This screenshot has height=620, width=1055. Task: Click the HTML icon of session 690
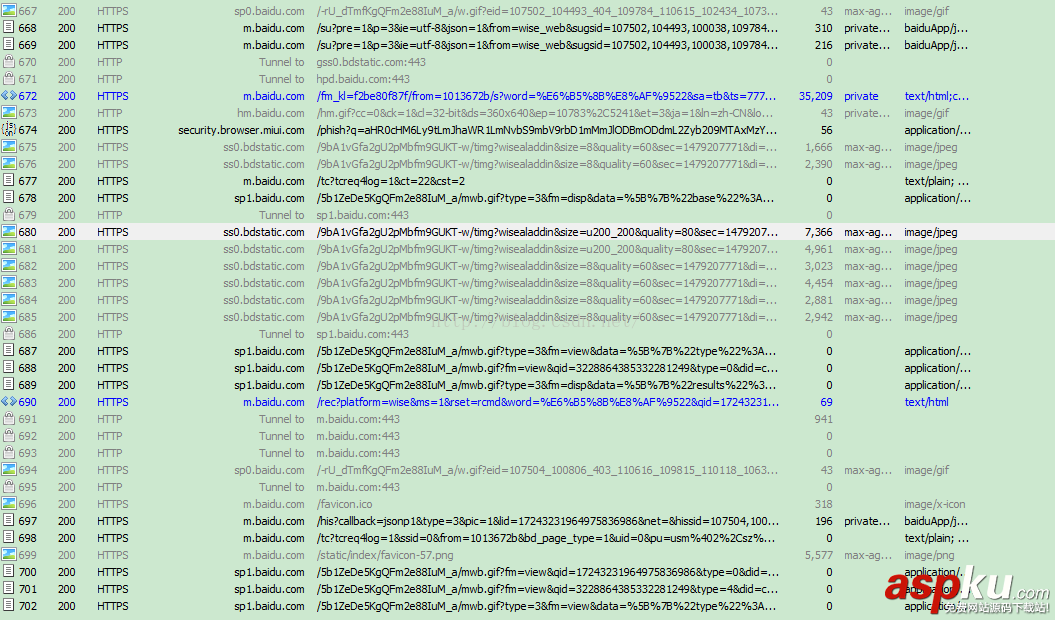(9, 402)
